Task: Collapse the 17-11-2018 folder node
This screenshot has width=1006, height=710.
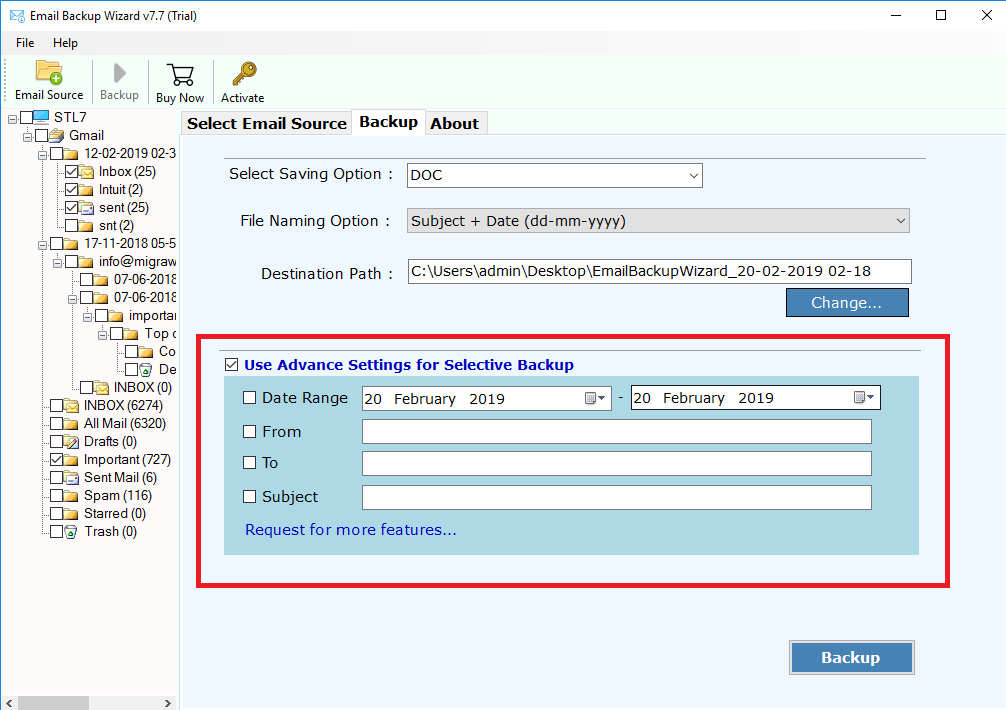Action: click(42, 245)
